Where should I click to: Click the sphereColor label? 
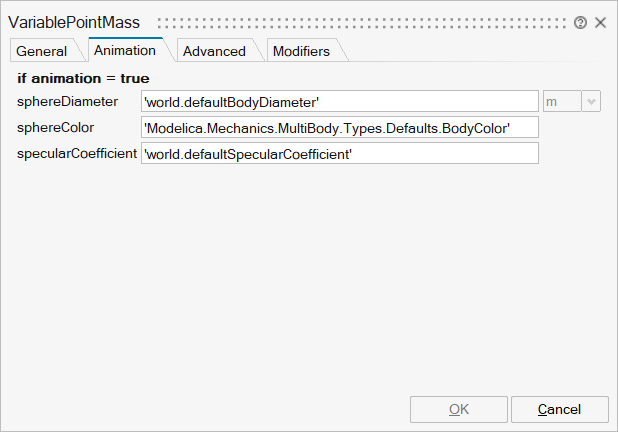point(55,127)
